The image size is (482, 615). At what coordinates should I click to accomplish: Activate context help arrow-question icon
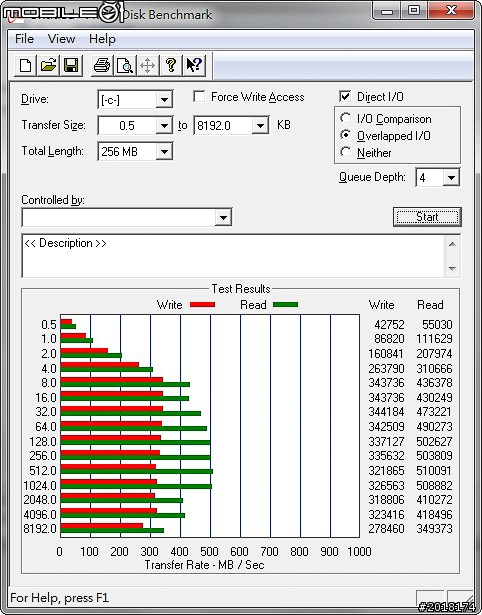click(194, 65)
